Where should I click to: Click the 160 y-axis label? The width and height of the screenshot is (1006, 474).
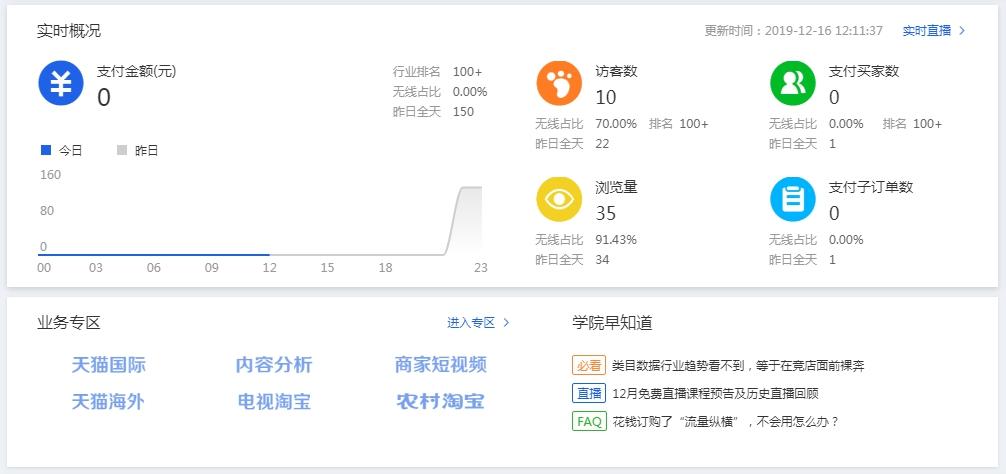[51, 175]
